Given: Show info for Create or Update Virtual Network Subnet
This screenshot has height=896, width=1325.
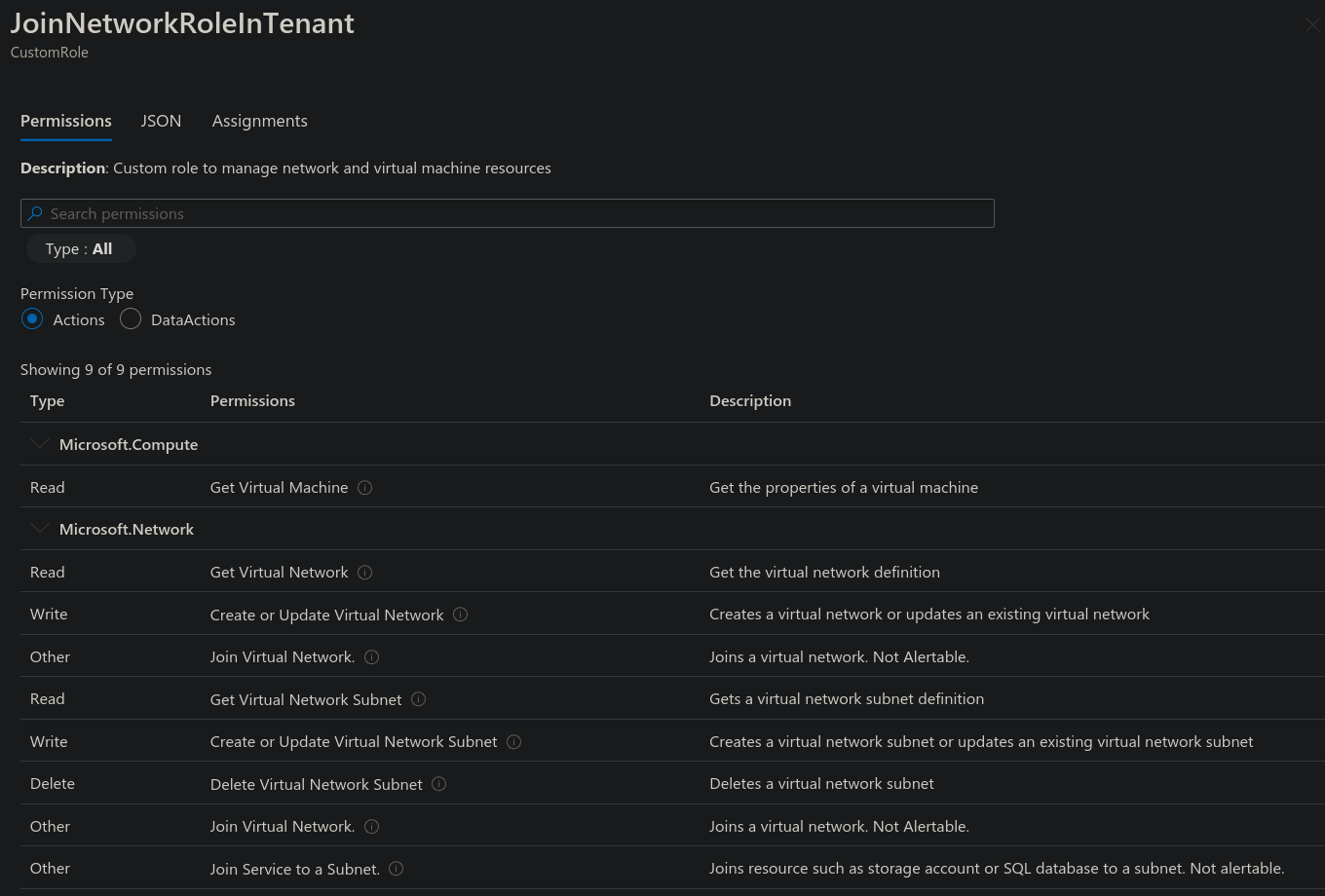Looking at the screenshot, I should pyautogui.click(x=514, y=741).
